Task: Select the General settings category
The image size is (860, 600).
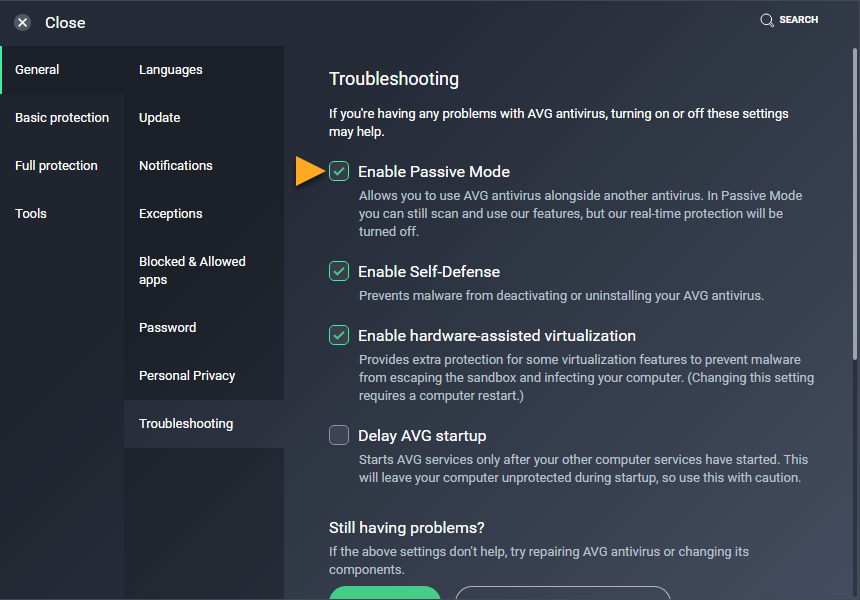Action: pyautogui.click(x=62, y=70)
